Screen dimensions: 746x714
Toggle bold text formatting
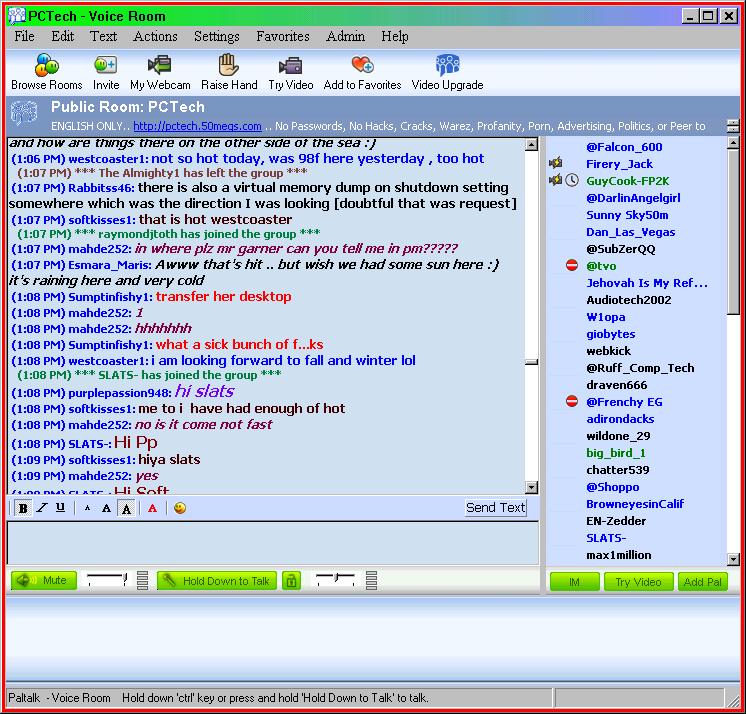(x=22, y=508)
